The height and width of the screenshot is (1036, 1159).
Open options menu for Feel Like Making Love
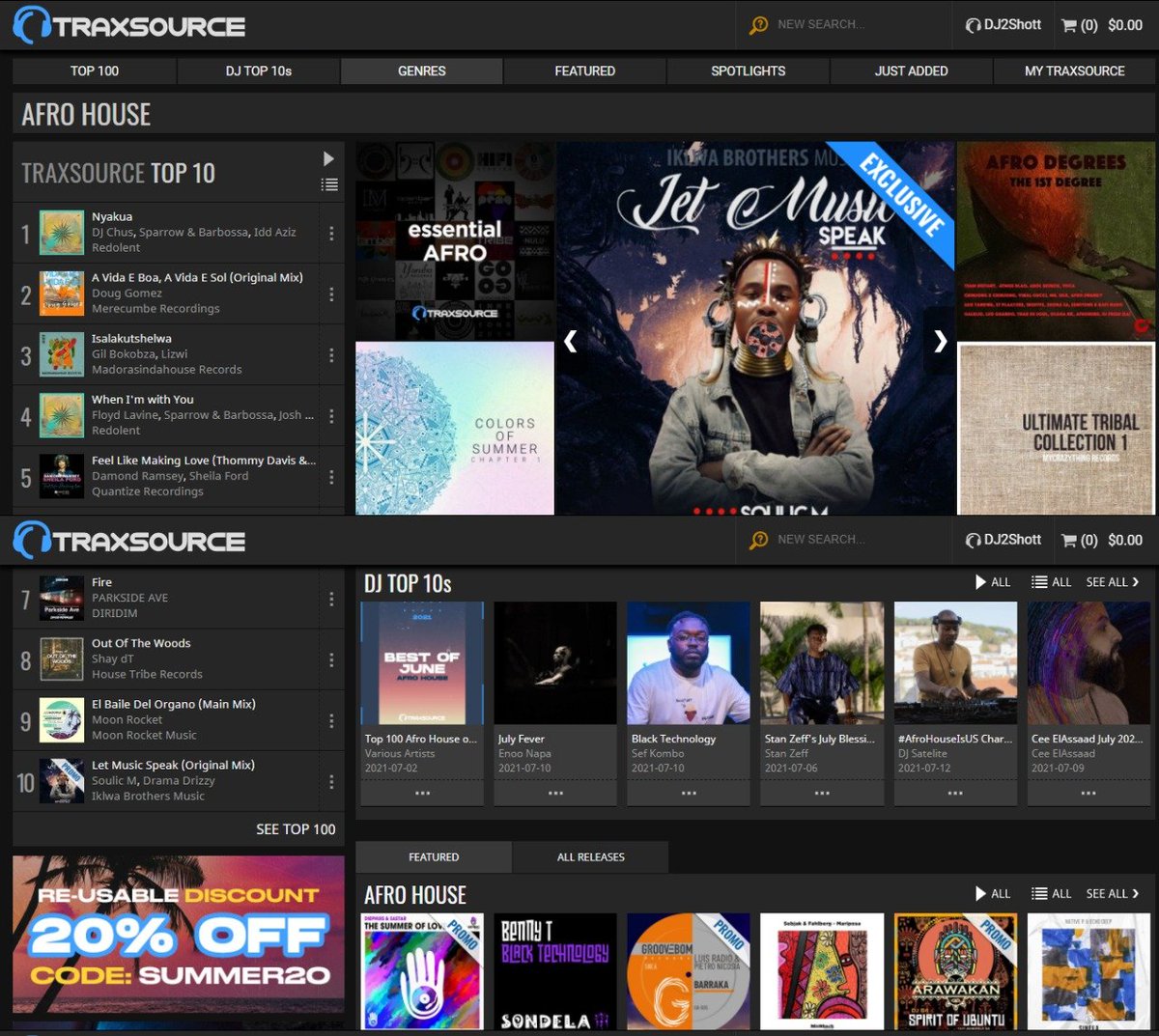click(x=331, y=476)
